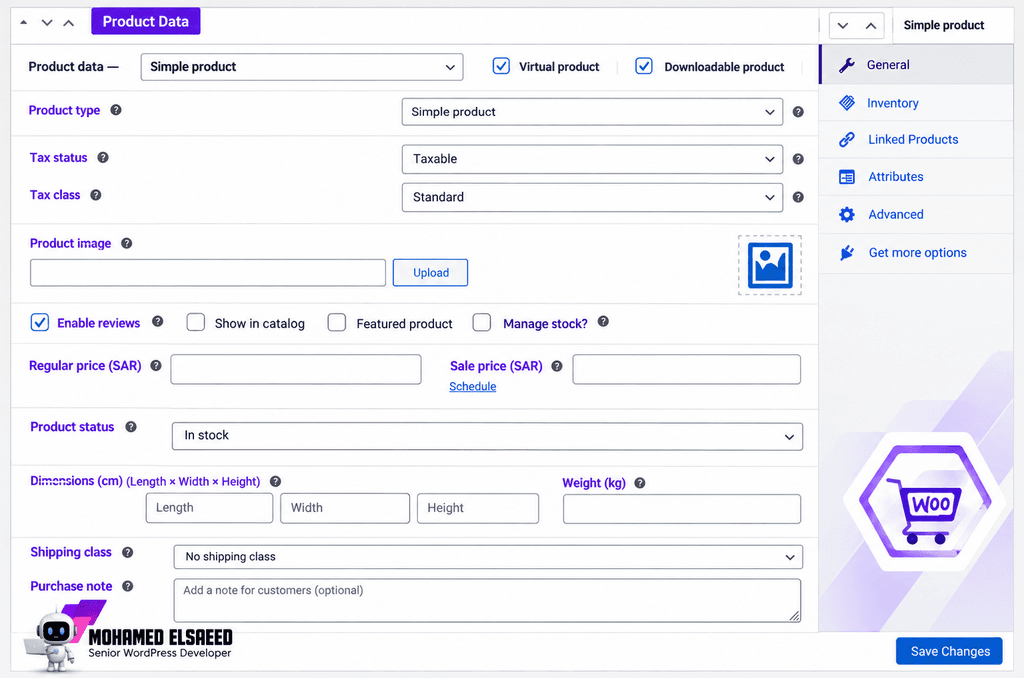
Task: Show help tooltip for Dimensions (cm)
Action: point(276,481)
